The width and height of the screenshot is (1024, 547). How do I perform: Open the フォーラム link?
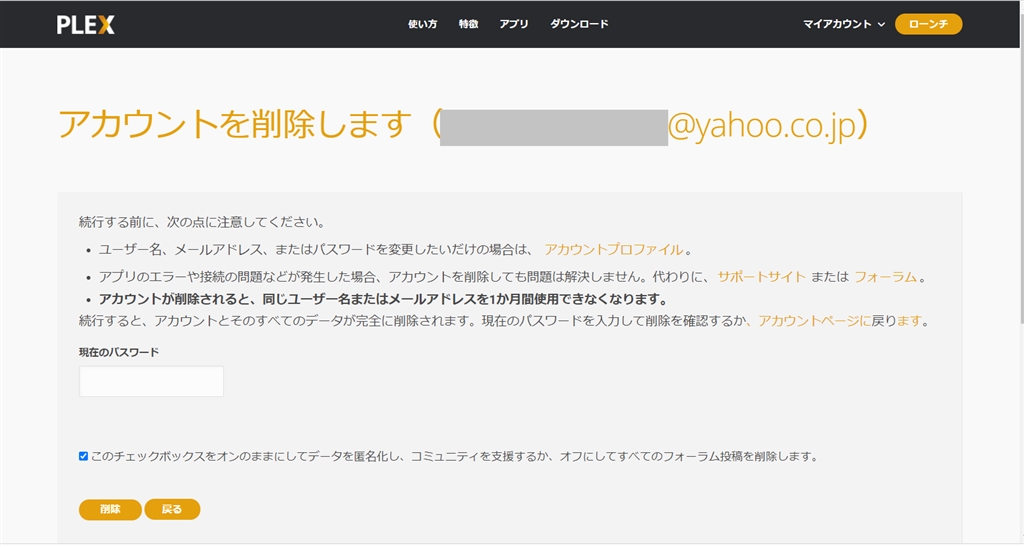click(x=886, y=277)
